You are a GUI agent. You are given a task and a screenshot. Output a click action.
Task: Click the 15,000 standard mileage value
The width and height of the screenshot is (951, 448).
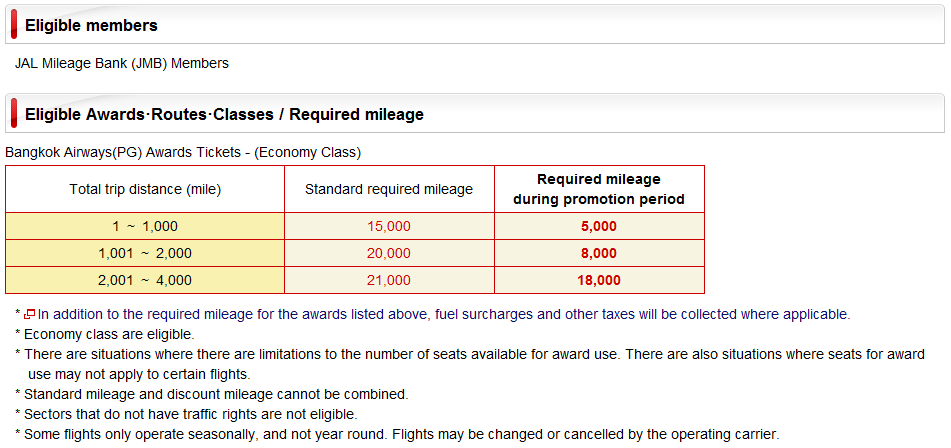point(389,226)
